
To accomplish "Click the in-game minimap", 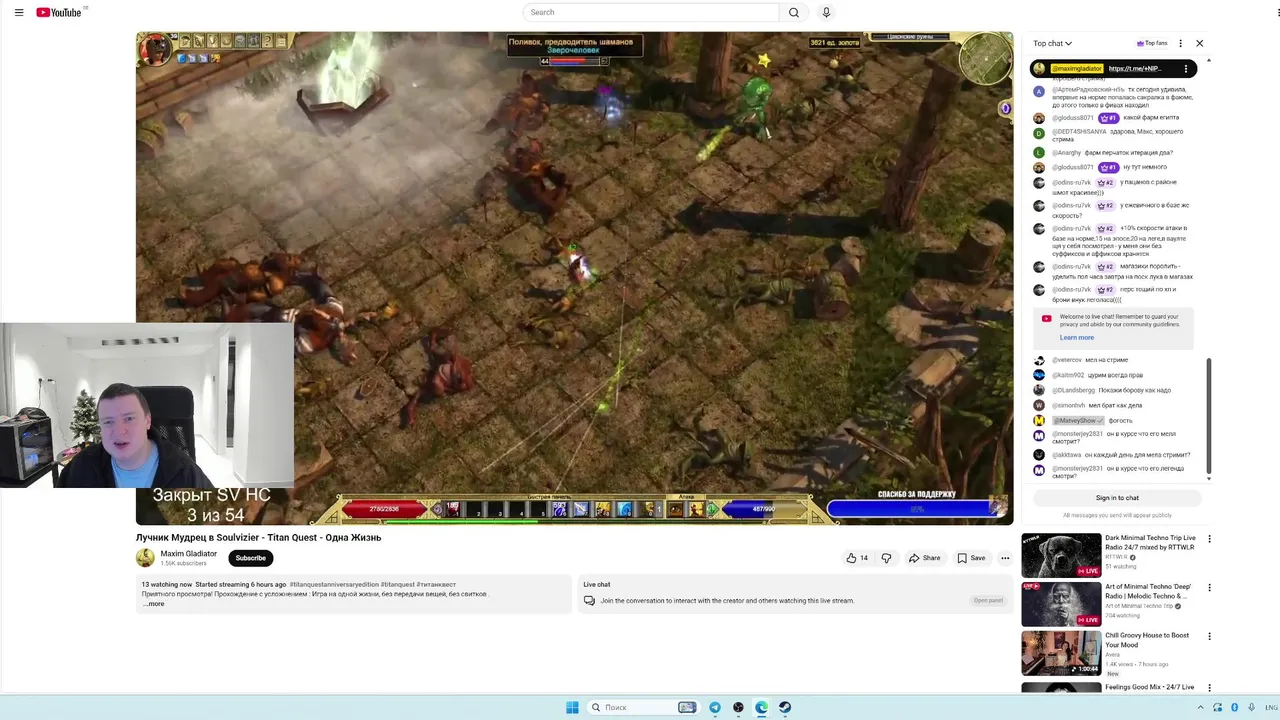I will pos(985,59).
